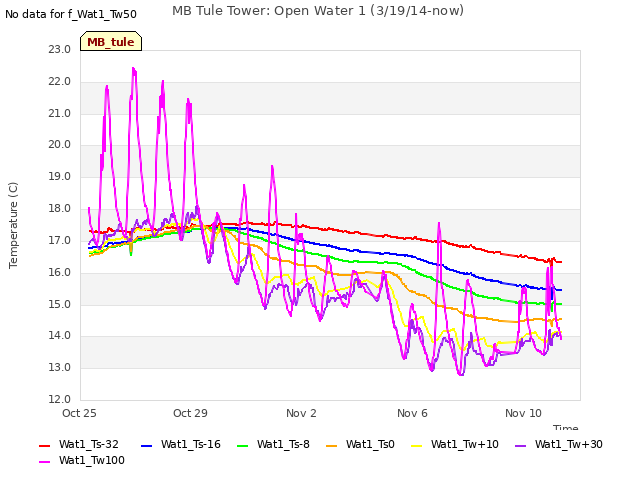Click the Nov 10 x-axis tick label

523,413
